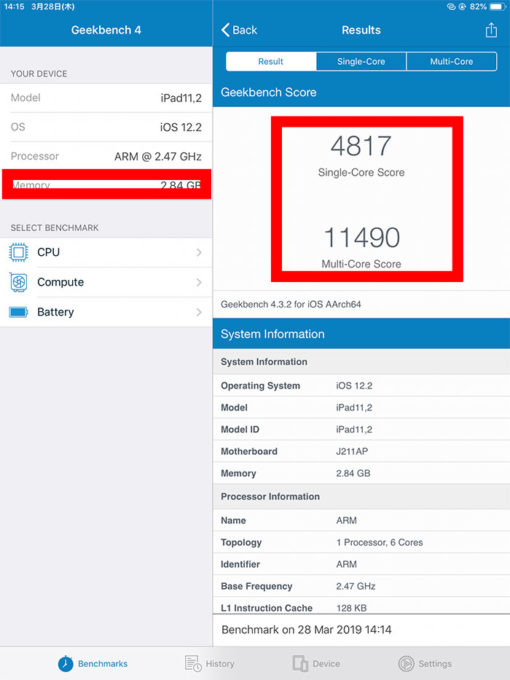
Task: Tap the Battery benchmark icon
Action: (19, 312)
